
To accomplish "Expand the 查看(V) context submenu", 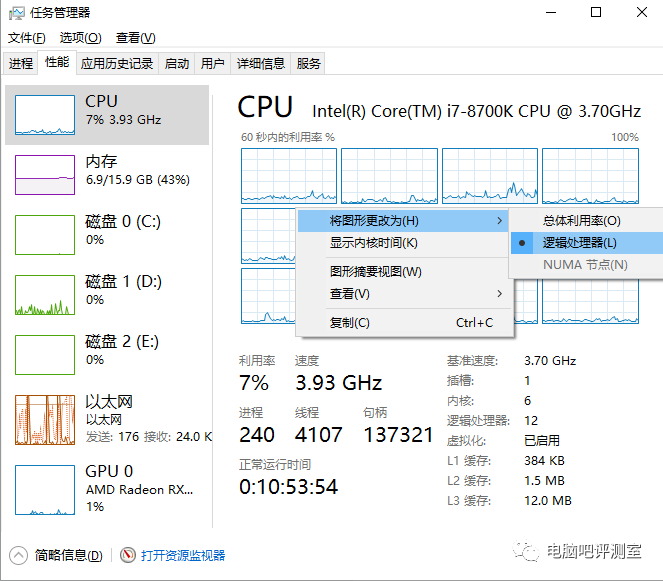I will point(403,294).
